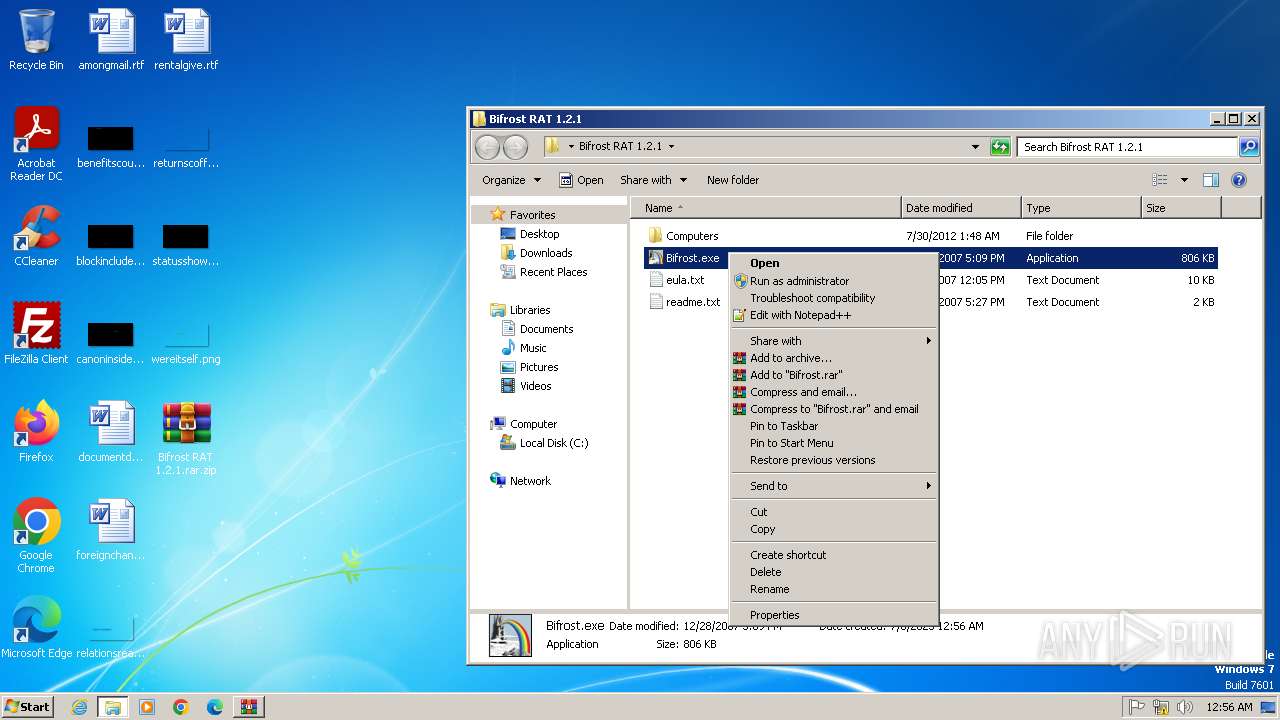Open the Share with toolbar dropdown
The width and height of the screenshot is (1280, 720).
click(653, 180)
